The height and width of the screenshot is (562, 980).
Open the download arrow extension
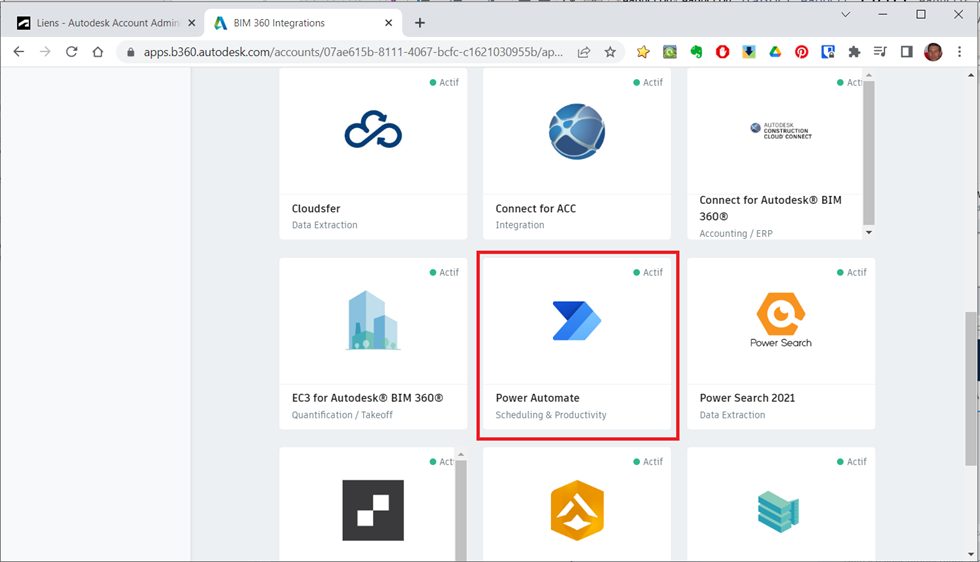coord(749,53)
